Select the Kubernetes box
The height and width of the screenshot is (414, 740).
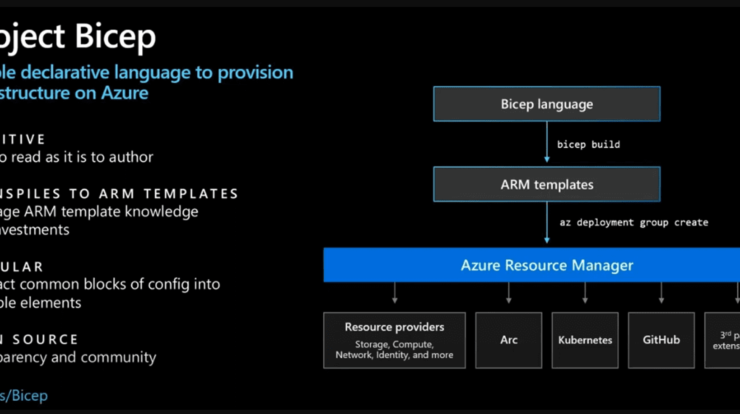585,340
